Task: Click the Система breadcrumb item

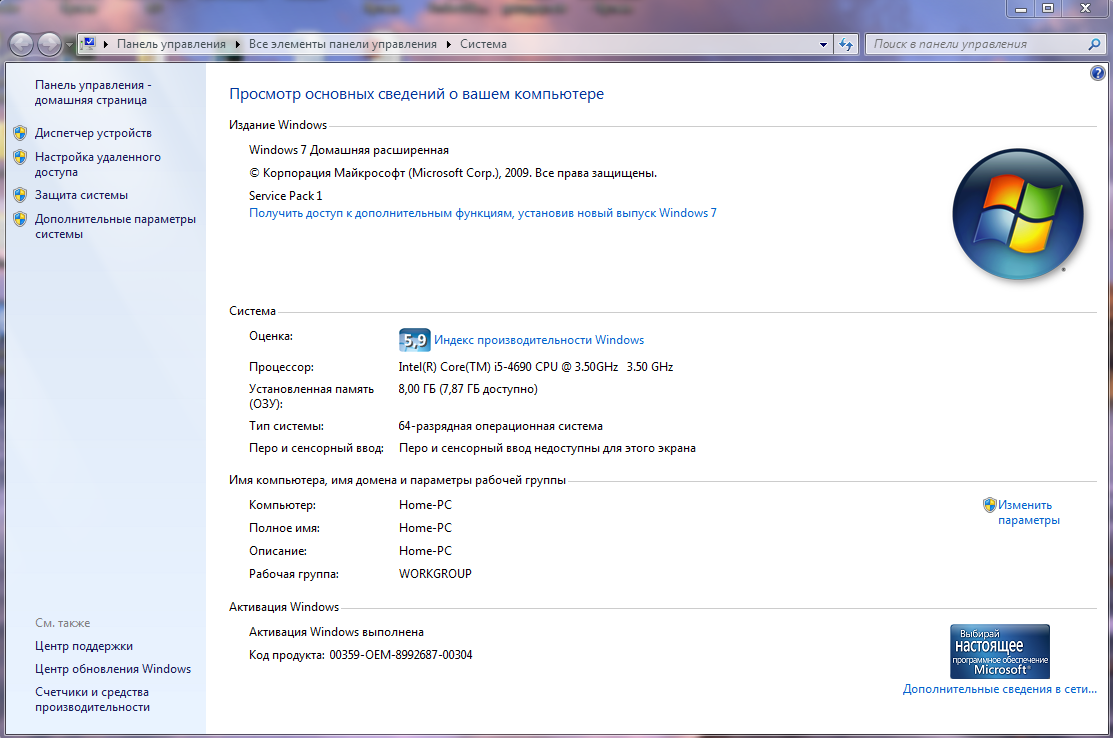Action: point(483,44)
